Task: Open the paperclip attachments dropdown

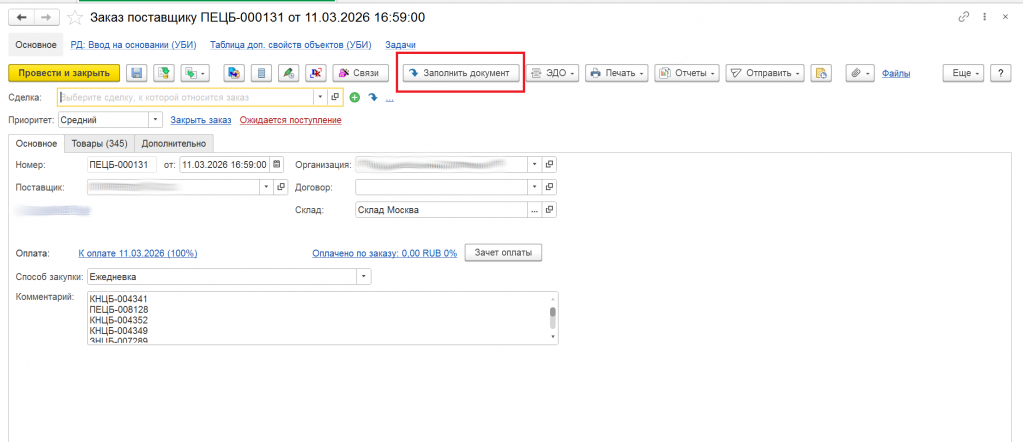Action: coord(861,74)
